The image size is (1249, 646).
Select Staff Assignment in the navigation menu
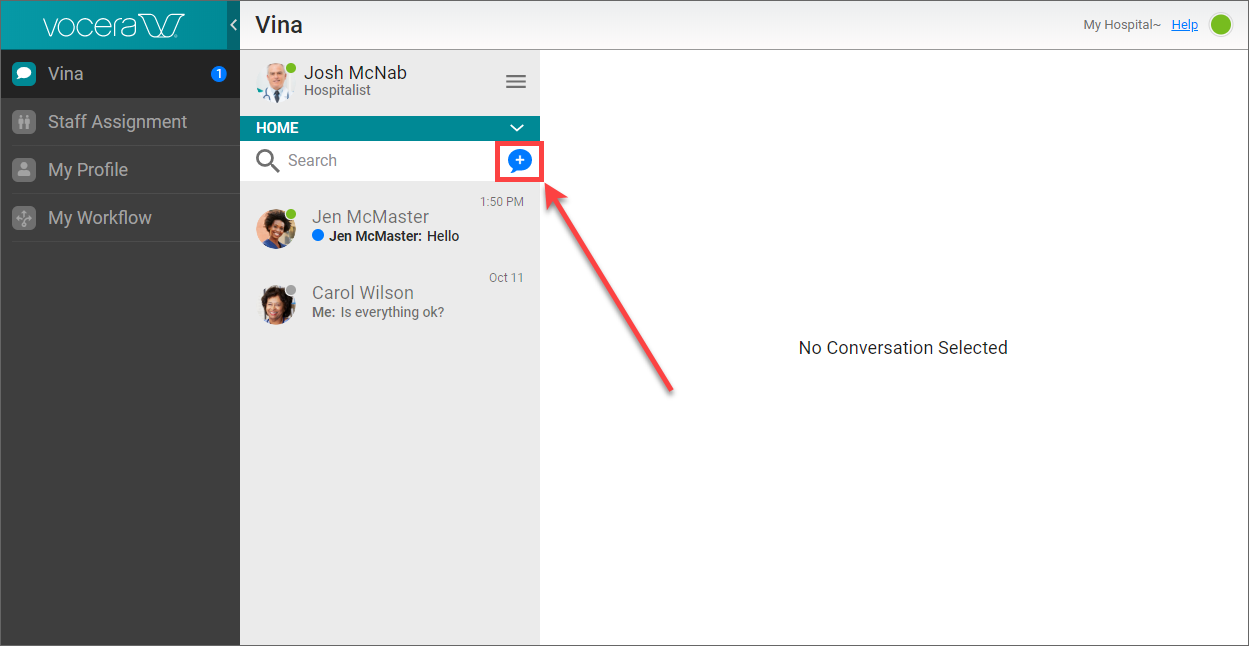click(x=117, y=122)
